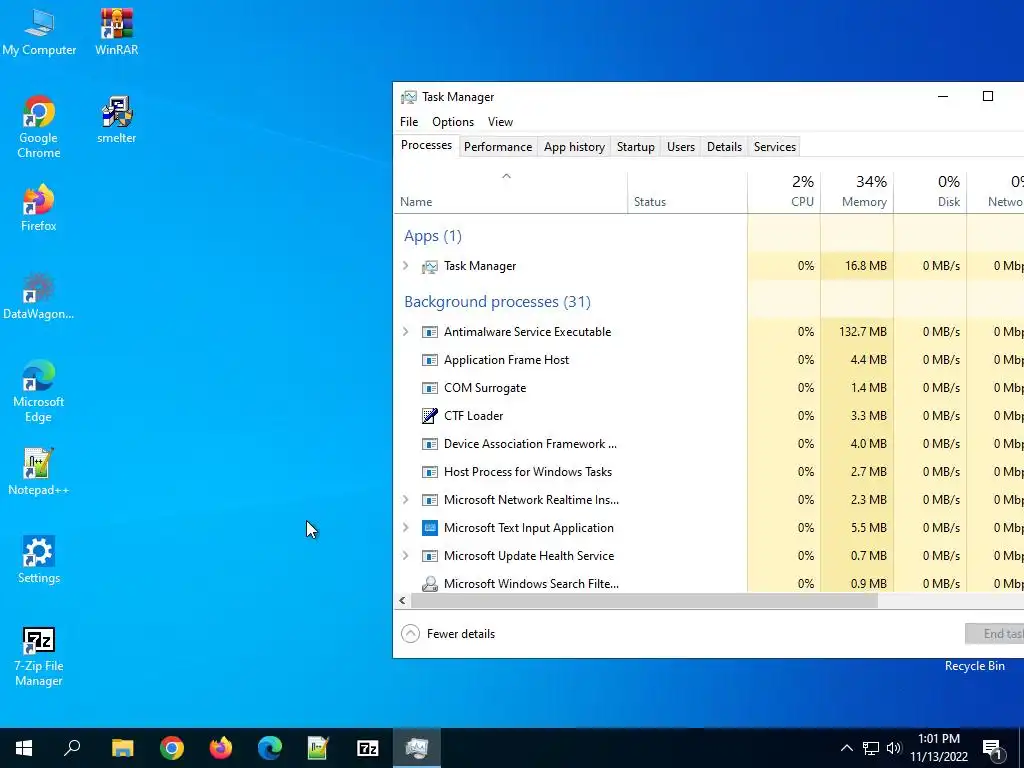Viewport: 1024px width, 768px height.
Task: Show hidden system tray icons
Action: 846,748
